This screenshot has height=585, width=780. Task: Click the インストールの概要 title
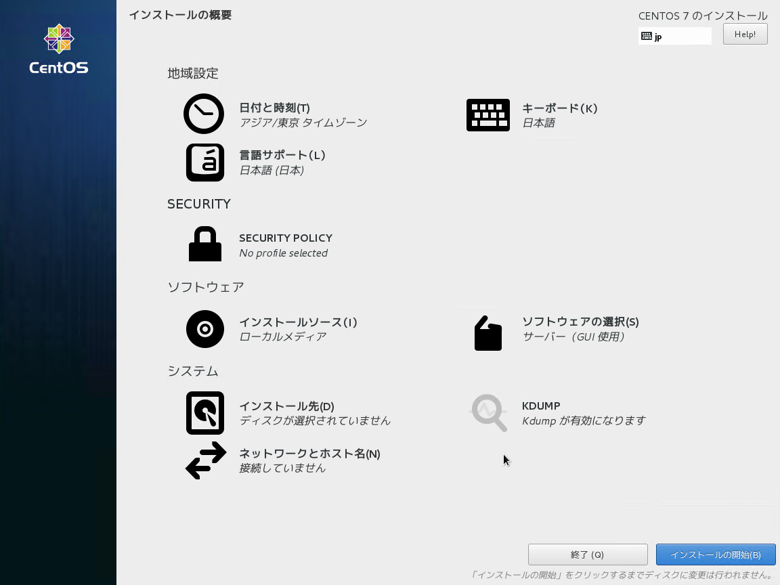point(181,15)
